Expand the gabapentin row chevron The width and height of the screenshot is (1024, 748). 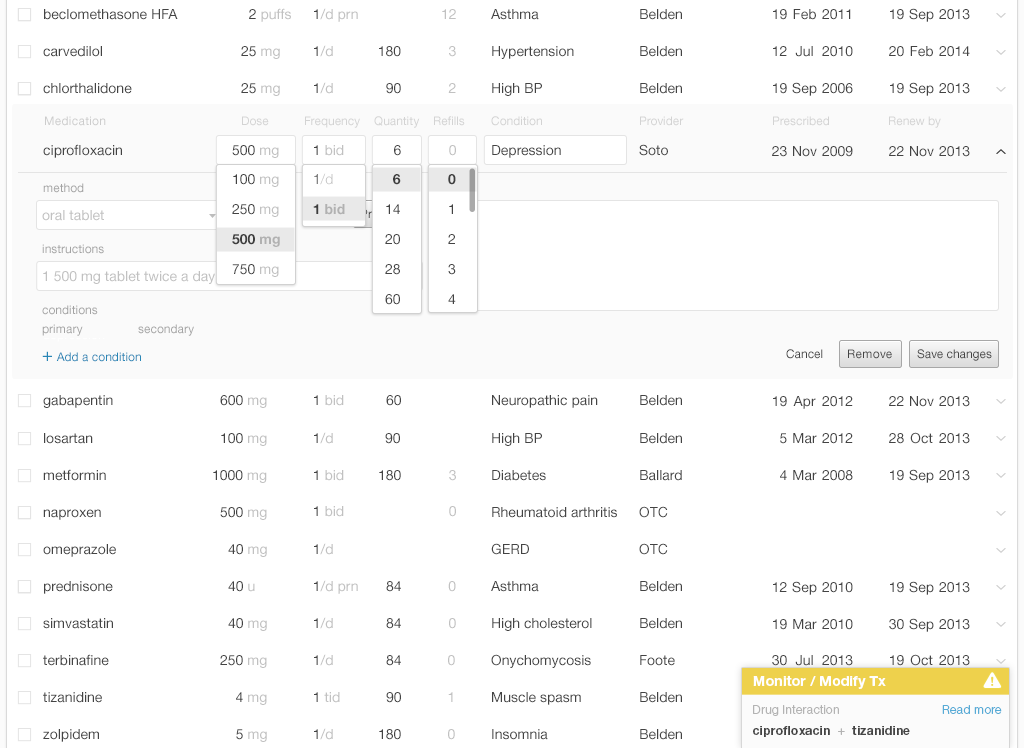pos(1001,401)
